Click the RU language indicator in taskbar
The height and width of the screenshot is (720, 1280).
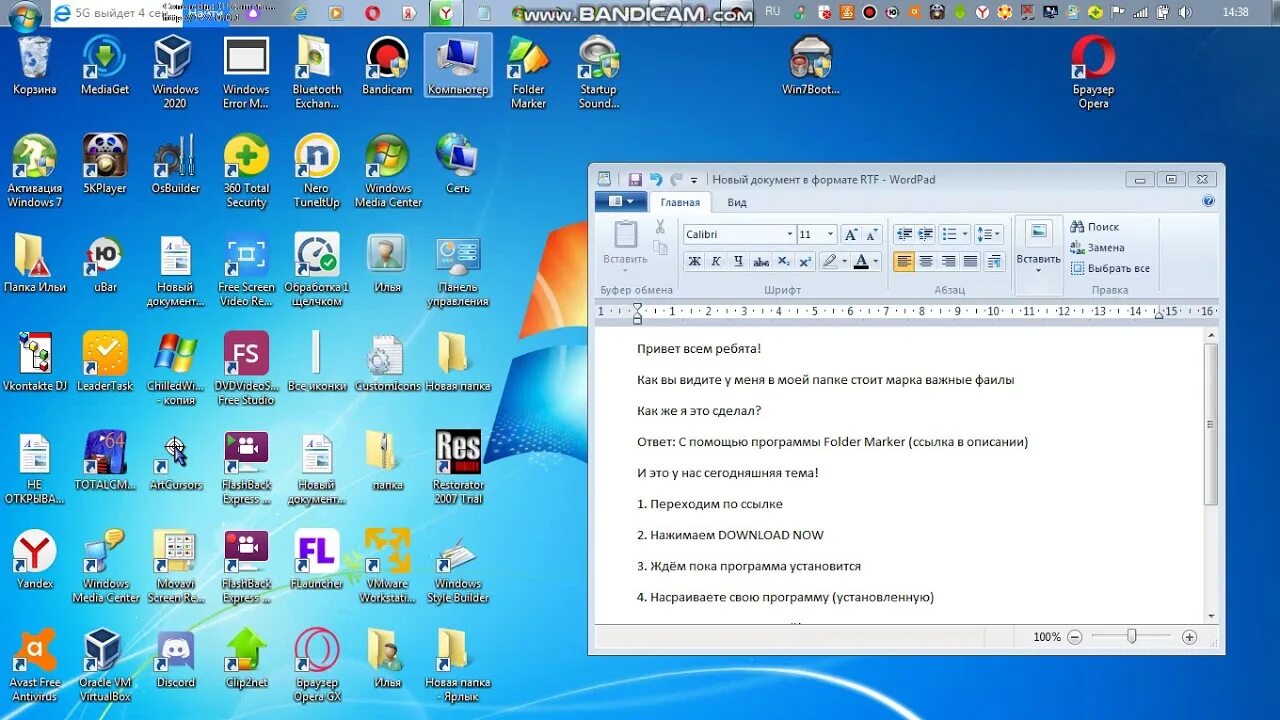(x=772, y=12)
